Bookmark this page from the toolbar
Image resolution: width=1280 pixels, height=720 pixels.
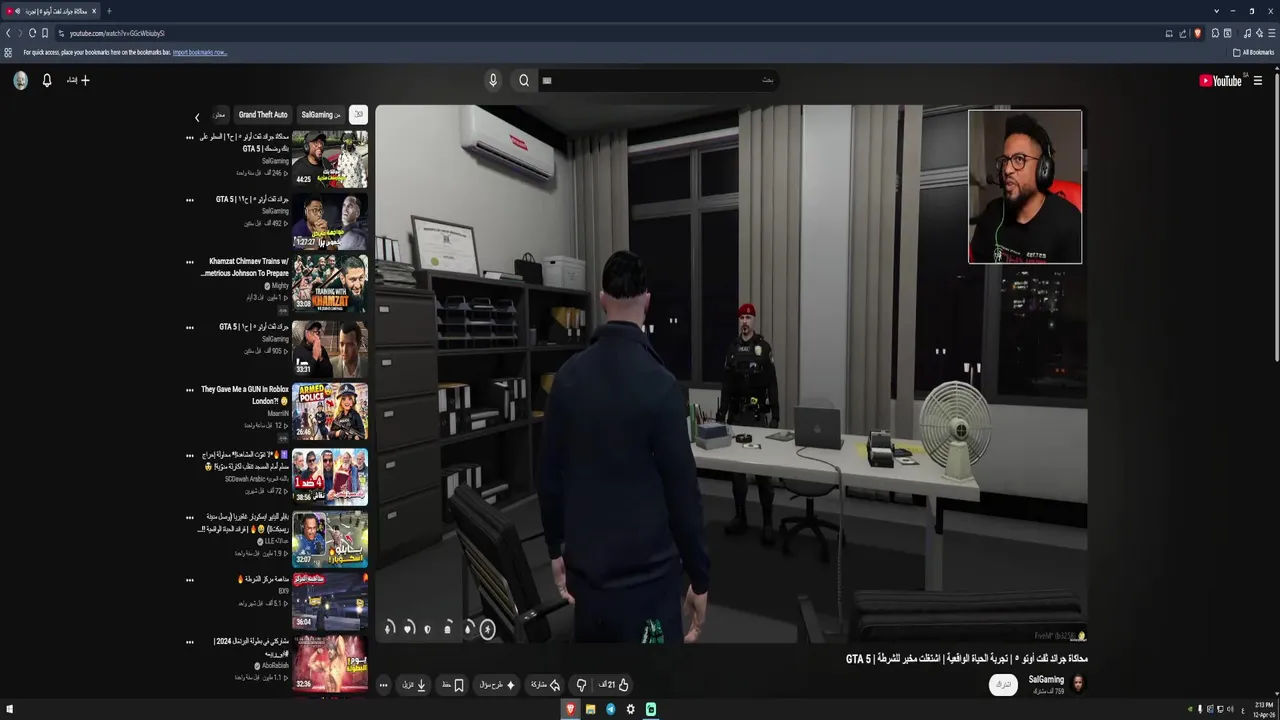(45, 33)
